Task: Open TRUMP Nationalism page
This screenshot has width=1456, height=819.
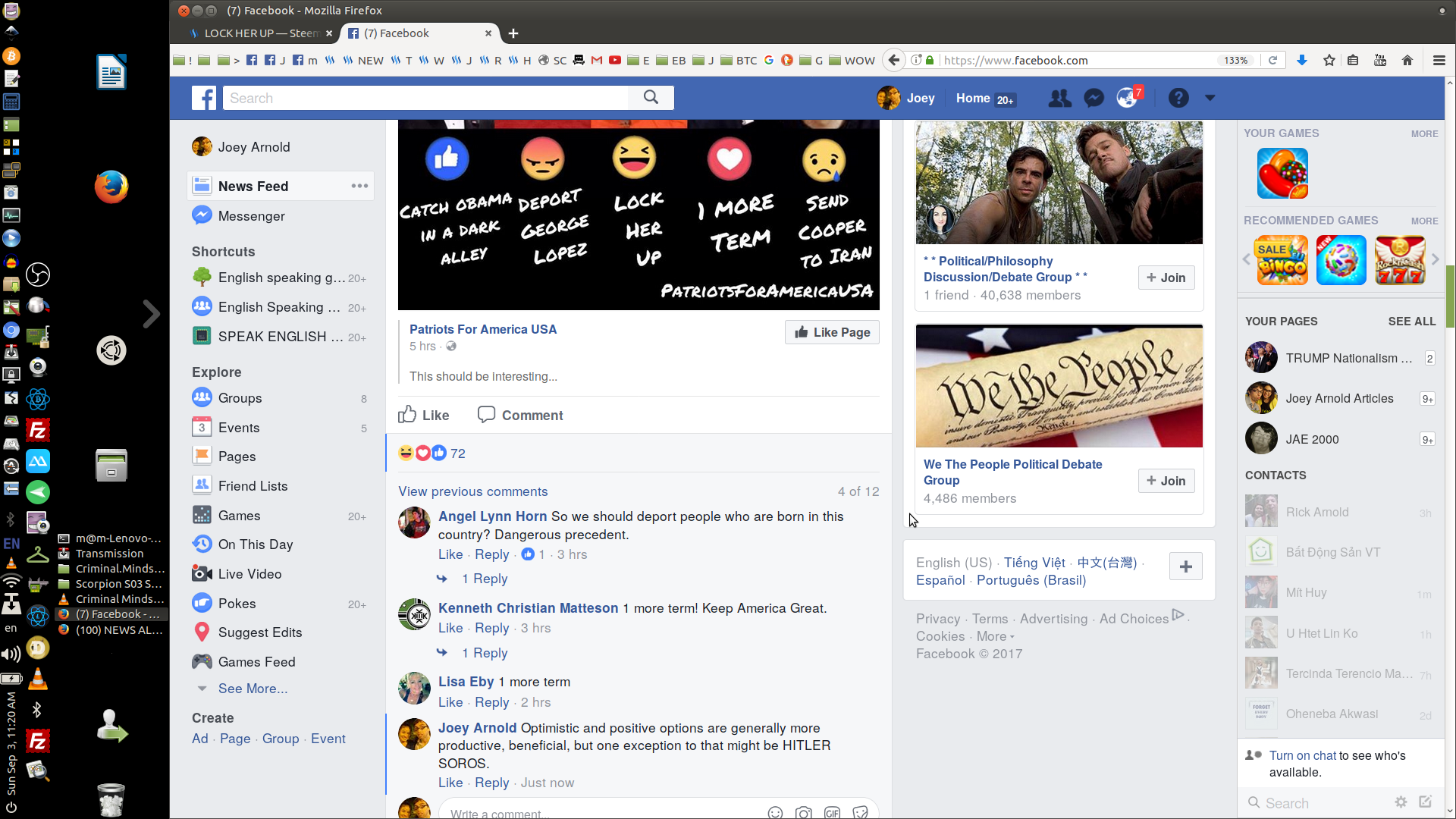Action: [x=1340, y=358]
